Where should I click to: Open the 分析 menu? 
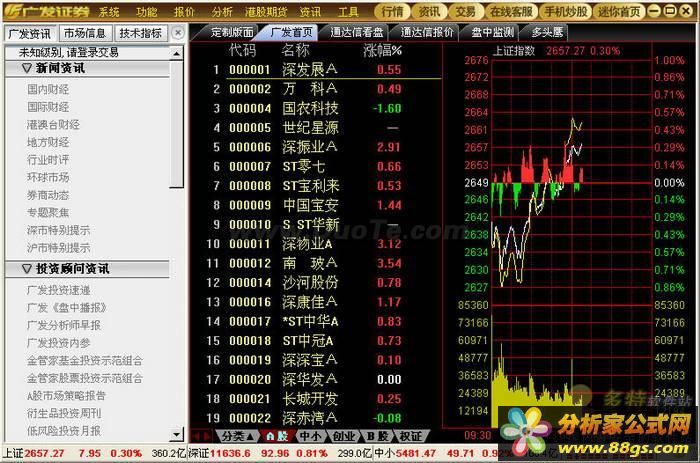pos(222,12)
